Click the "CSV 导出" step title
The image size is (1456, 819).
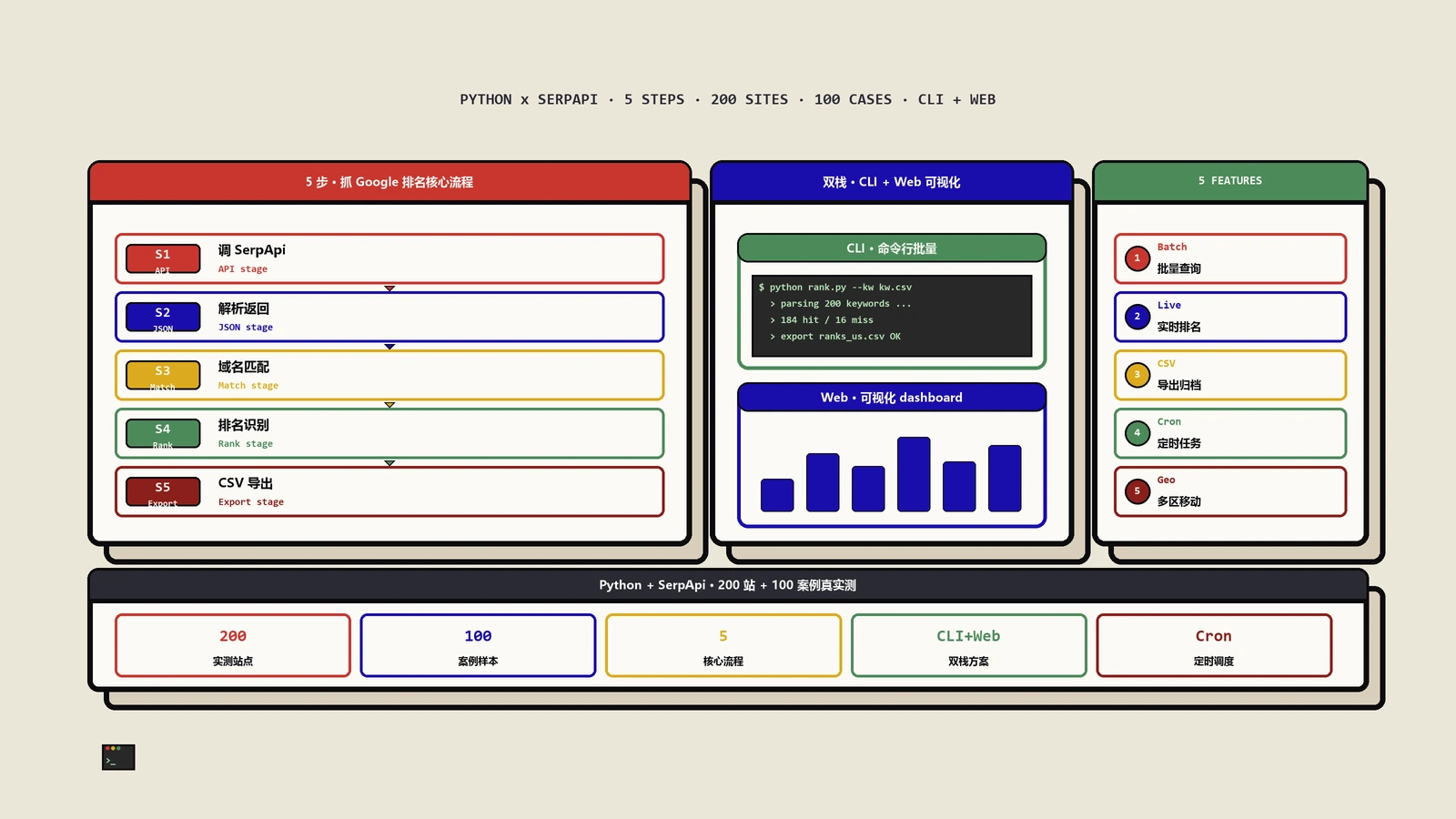point(246,483)
